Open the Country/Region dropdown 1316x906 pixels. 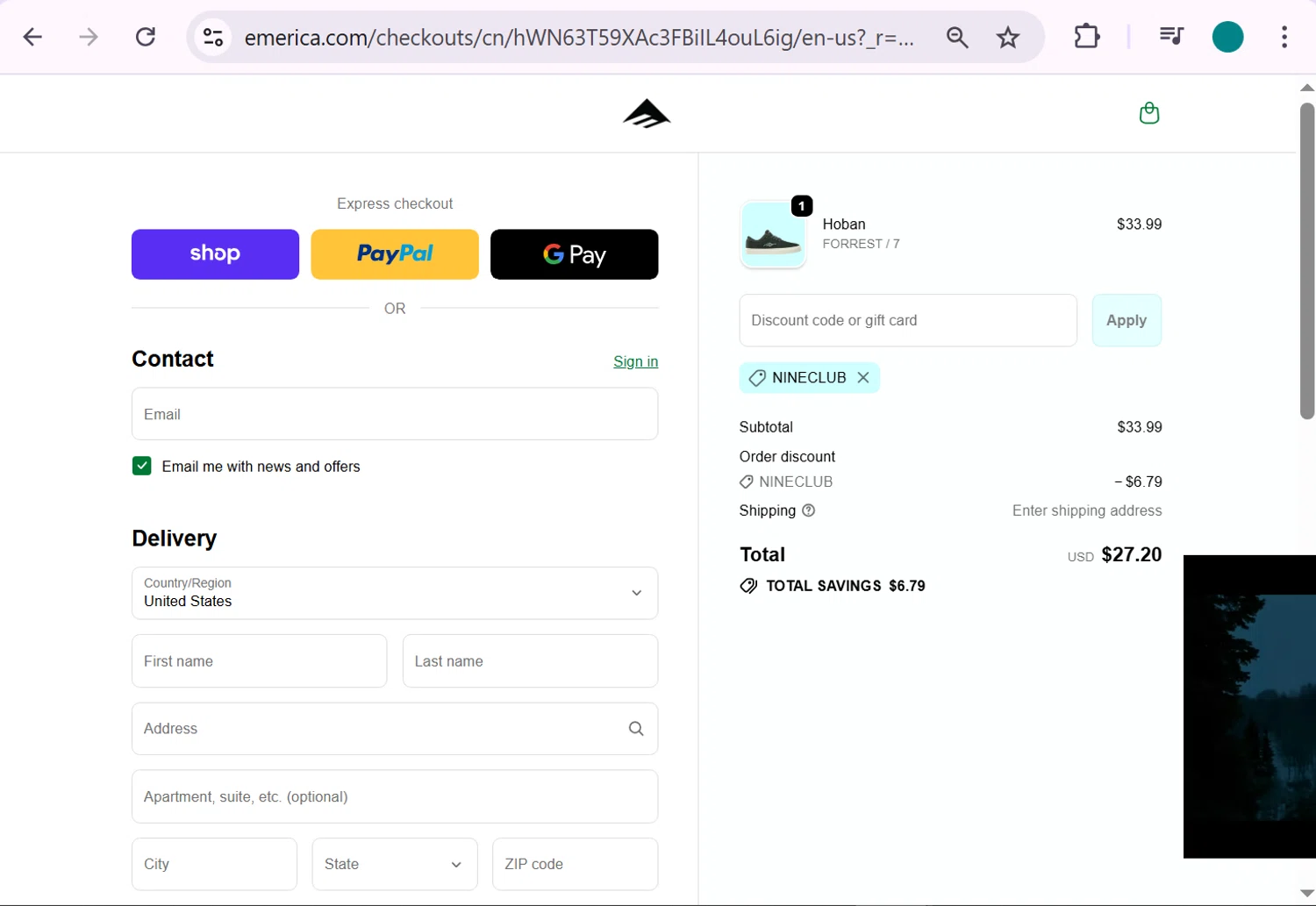tap(395, 593)
